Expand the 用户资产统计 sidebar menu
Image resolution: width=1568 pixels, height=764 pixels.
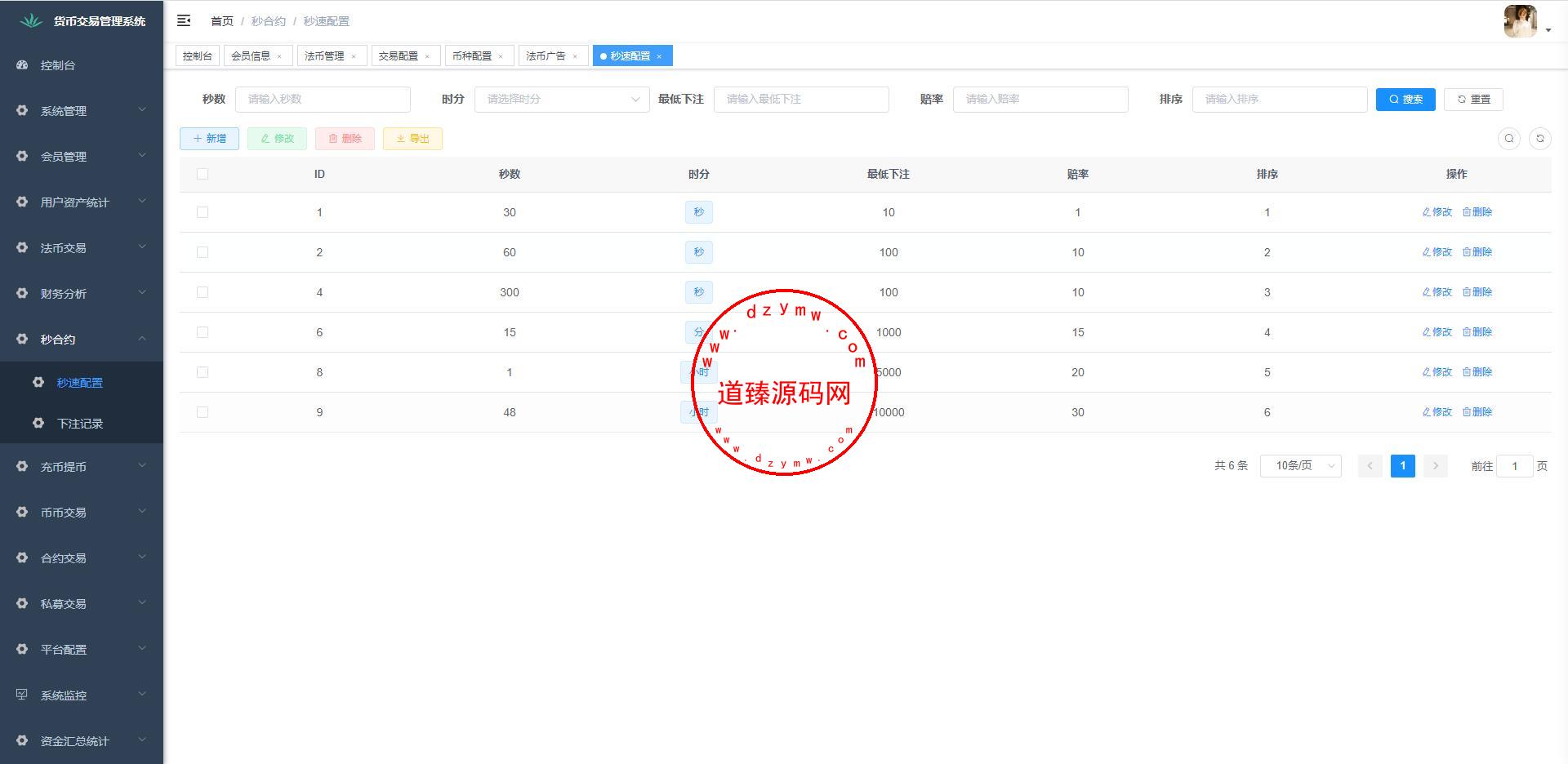[x=82, y=202]
